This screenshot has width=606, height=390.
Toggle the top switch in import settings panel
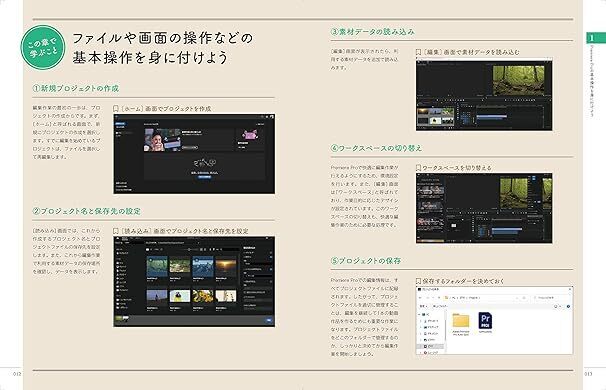pyautogui.click(x=271, y=253)
